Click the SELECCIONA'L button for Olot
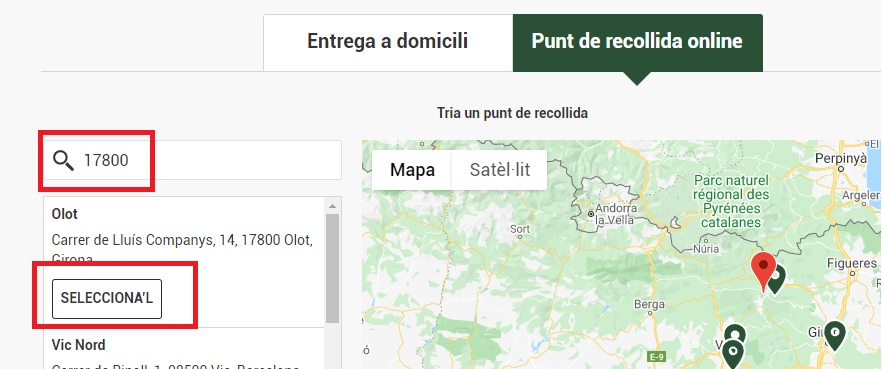 (107, 299)
